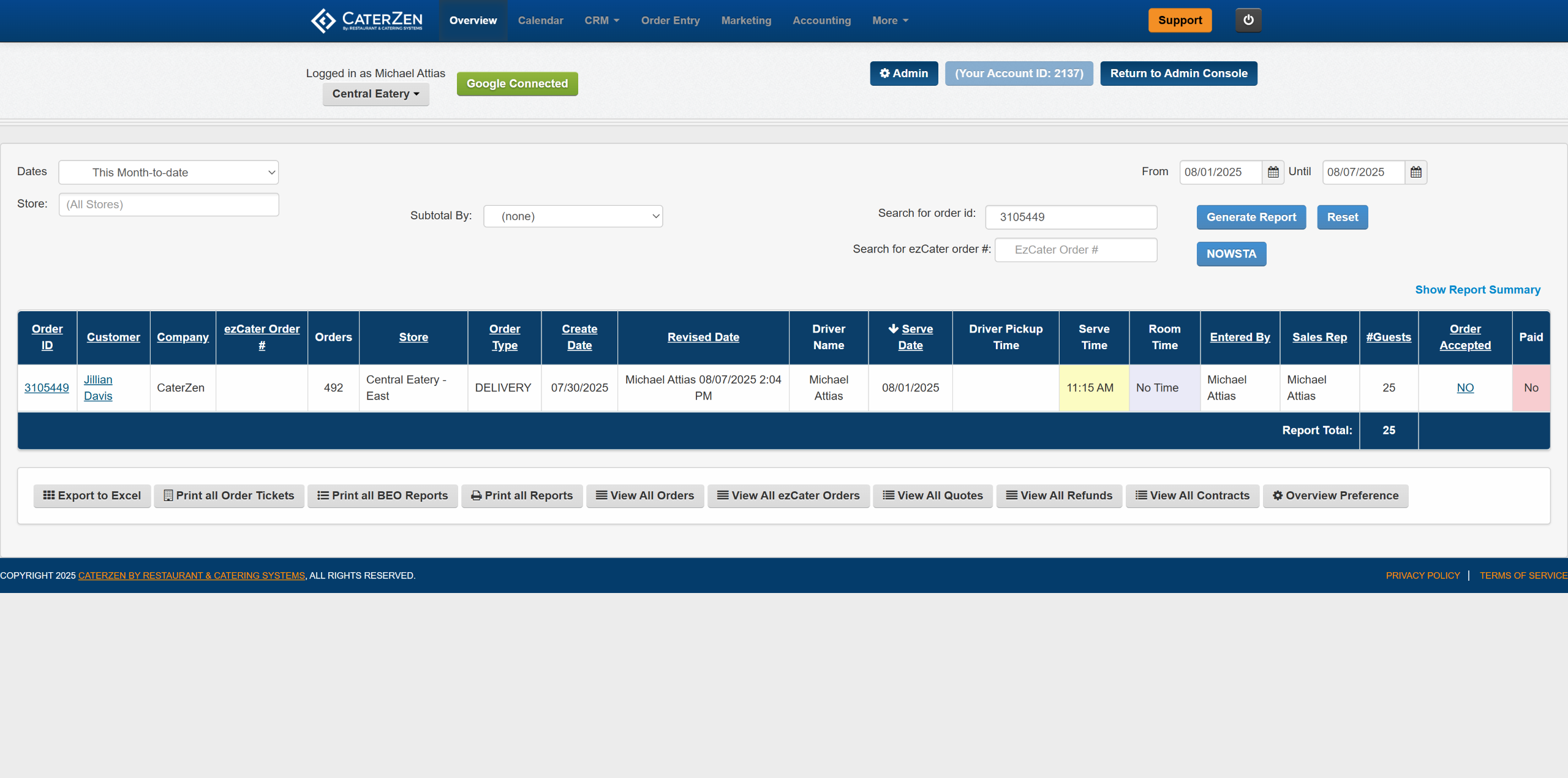Click the CaterZen logo
Image resolution: width=1568 pixels, height=778 pixels.
(x=366, y=20)
